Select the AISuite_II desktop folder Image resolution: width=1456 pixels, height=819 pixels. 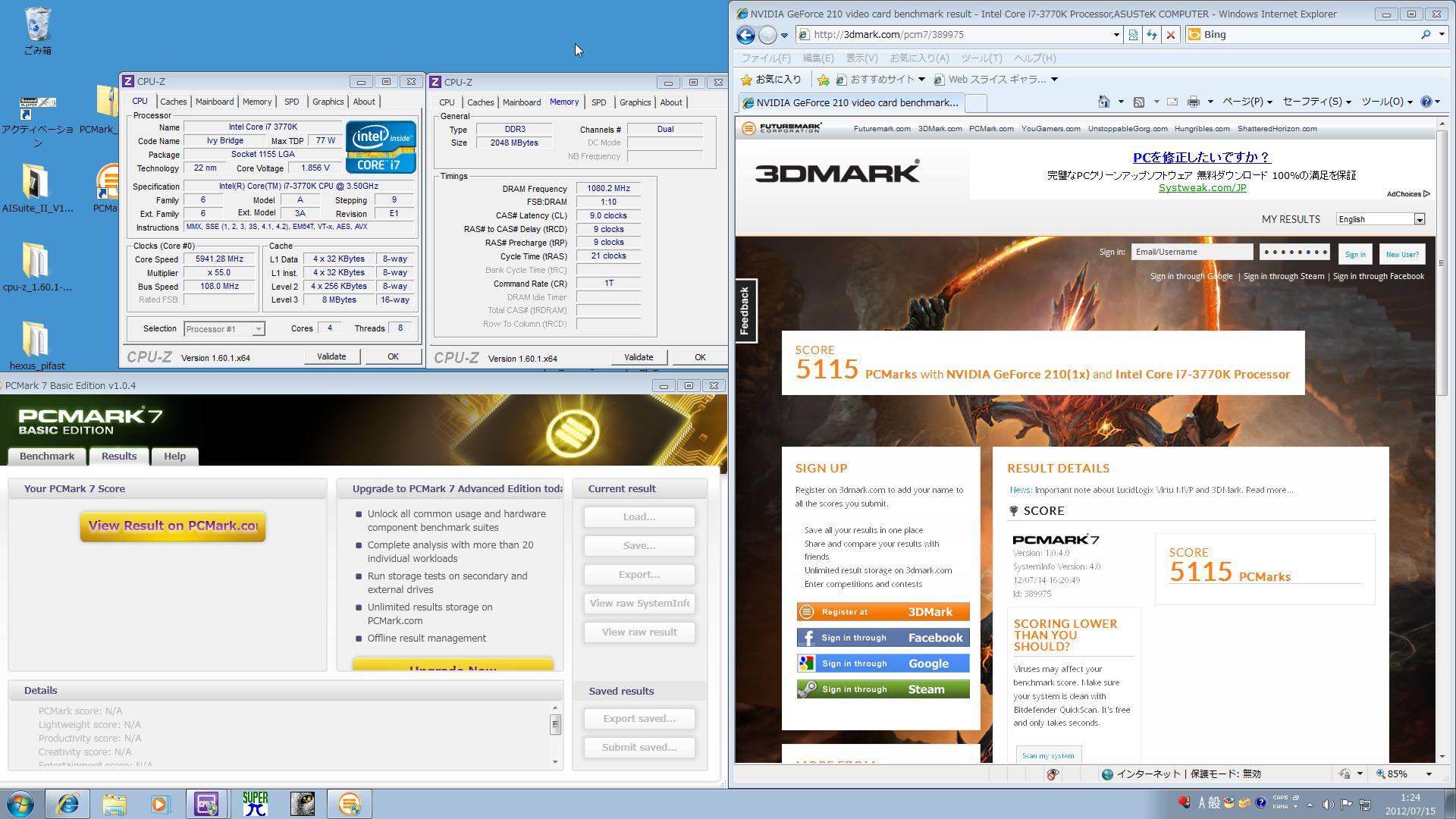click(x=37, y=189)
